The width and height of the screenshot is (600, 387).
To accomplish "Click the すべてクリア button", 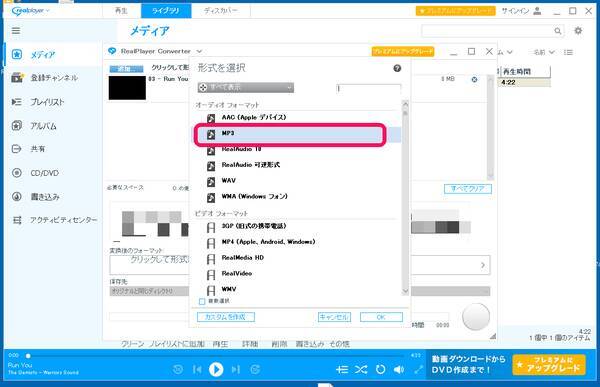I will click(x=468, y=189).
